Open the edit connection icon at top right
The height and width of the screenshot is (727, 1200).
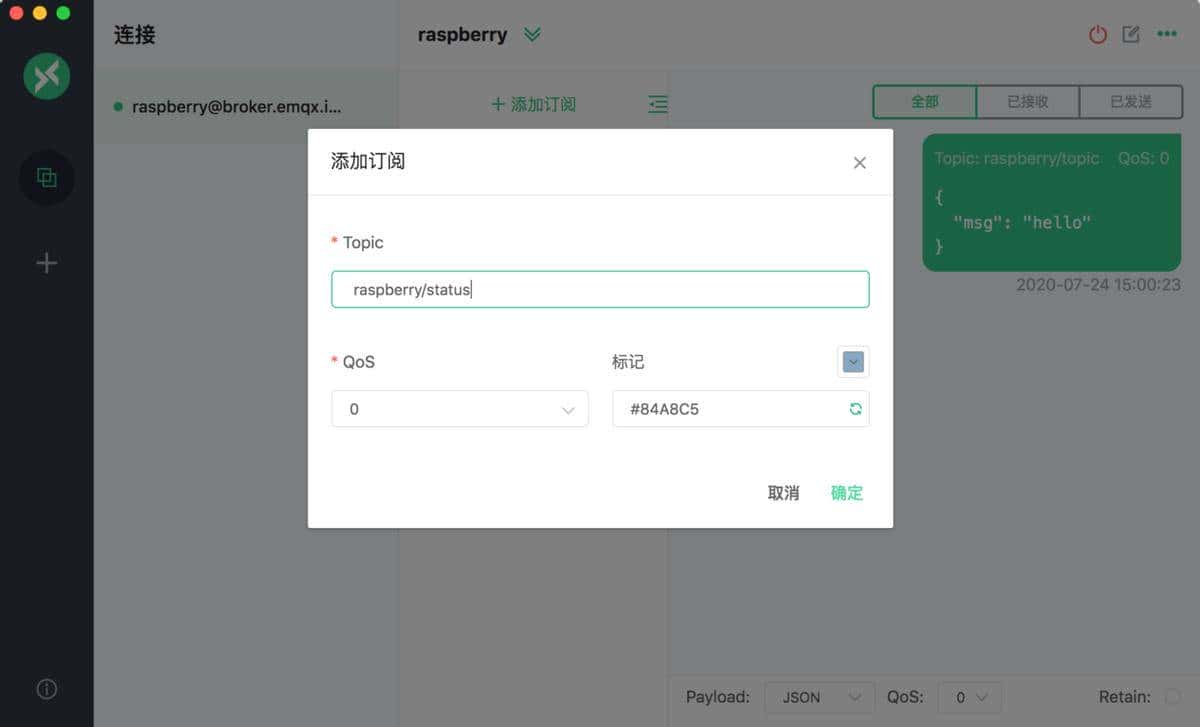[1131, 33]
